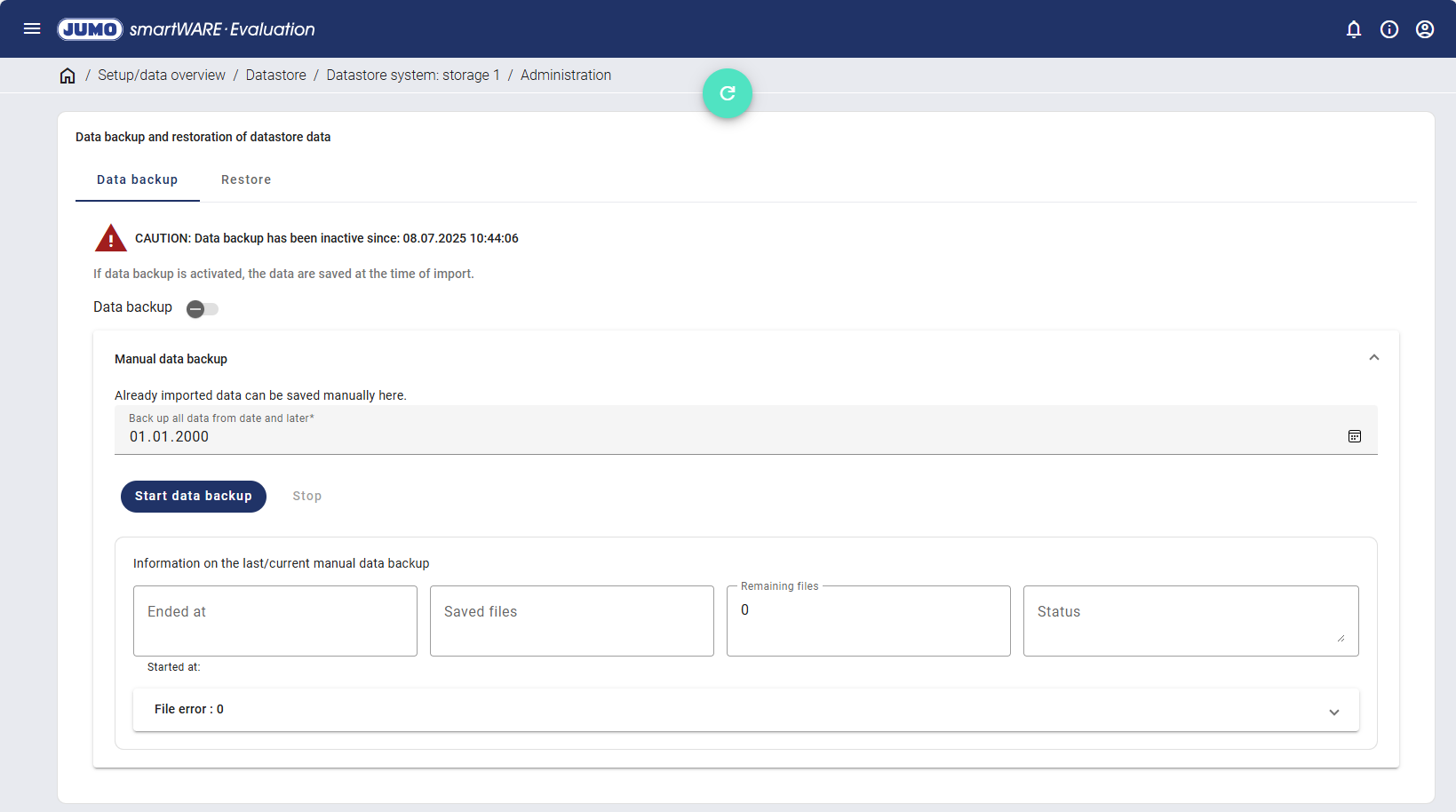This screenshot has height=812, width=1456.
Task: Open Setup/data overview breadcrumb link
Action: point(161,76)
